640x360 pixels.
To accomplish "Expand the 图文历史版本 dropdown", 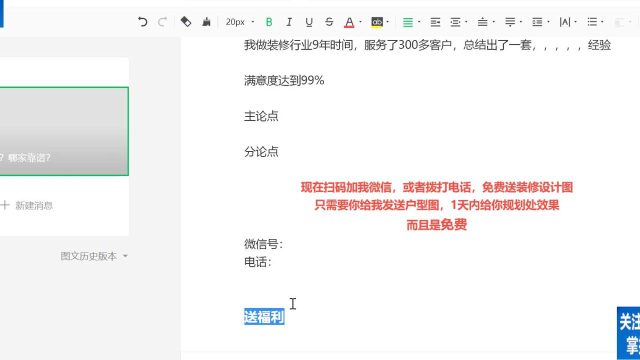I will 94,256.
